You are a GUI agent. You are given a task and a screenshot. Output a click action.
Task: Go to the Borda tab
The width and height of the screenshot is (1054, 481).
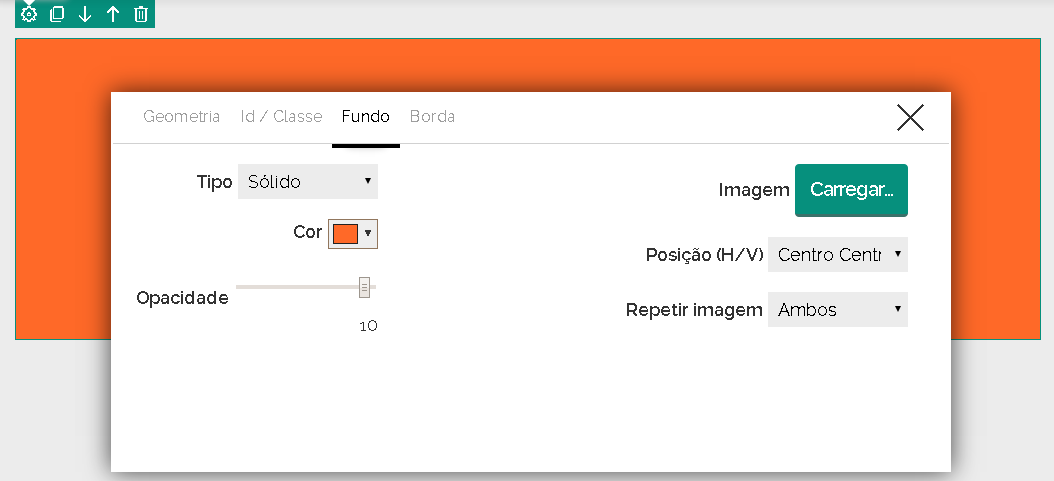click(432, 117)
